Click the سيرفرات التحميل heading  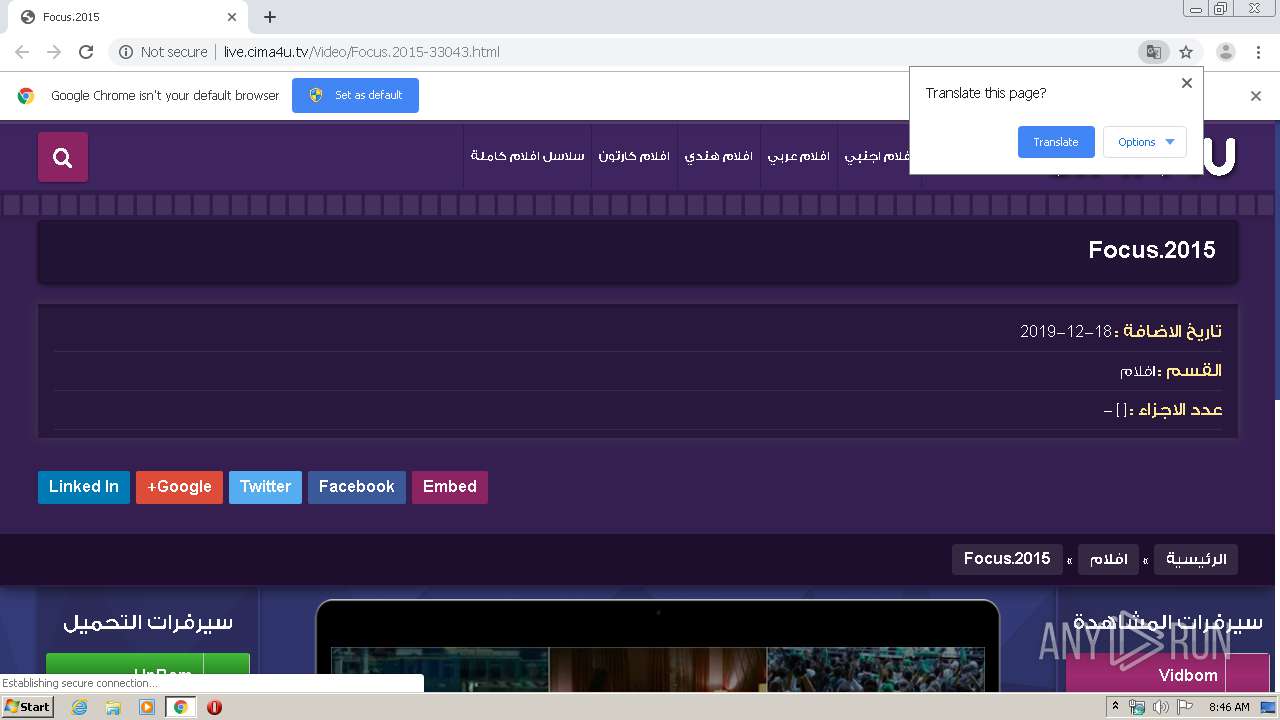(148, 622)
